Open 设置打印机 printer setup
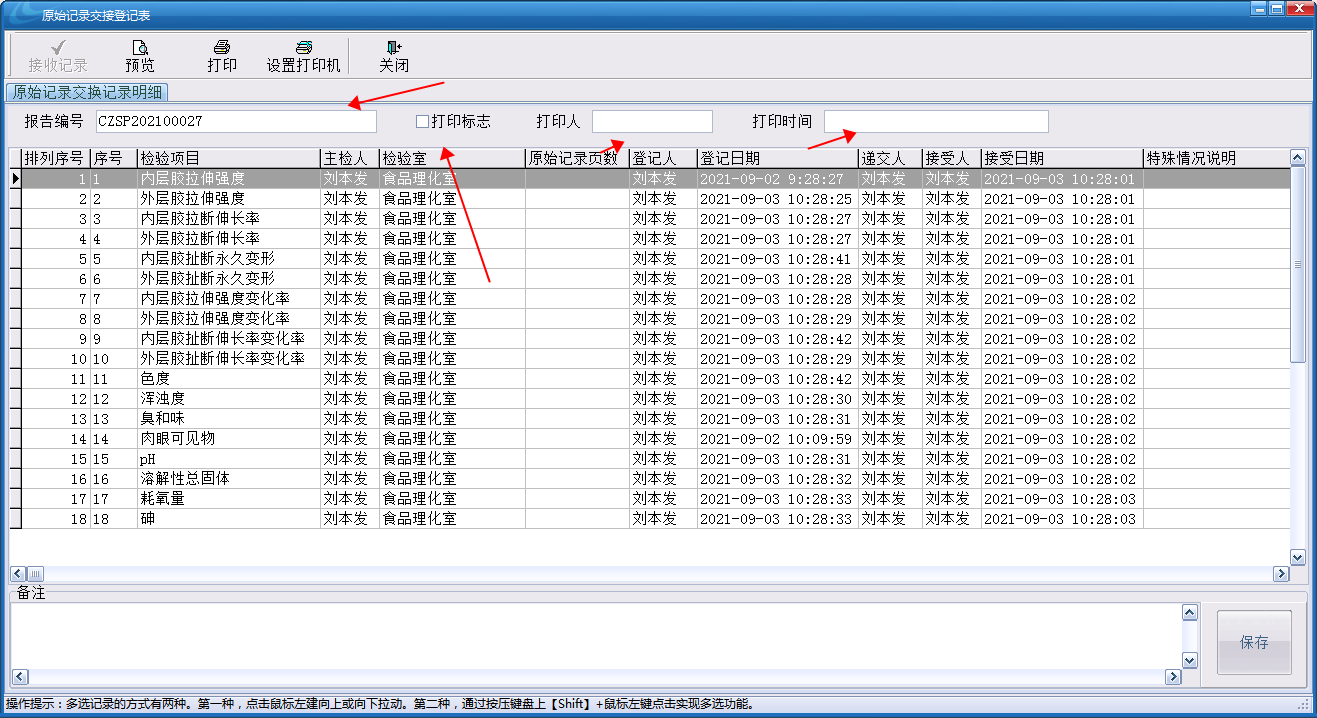 tap(303, 48)
